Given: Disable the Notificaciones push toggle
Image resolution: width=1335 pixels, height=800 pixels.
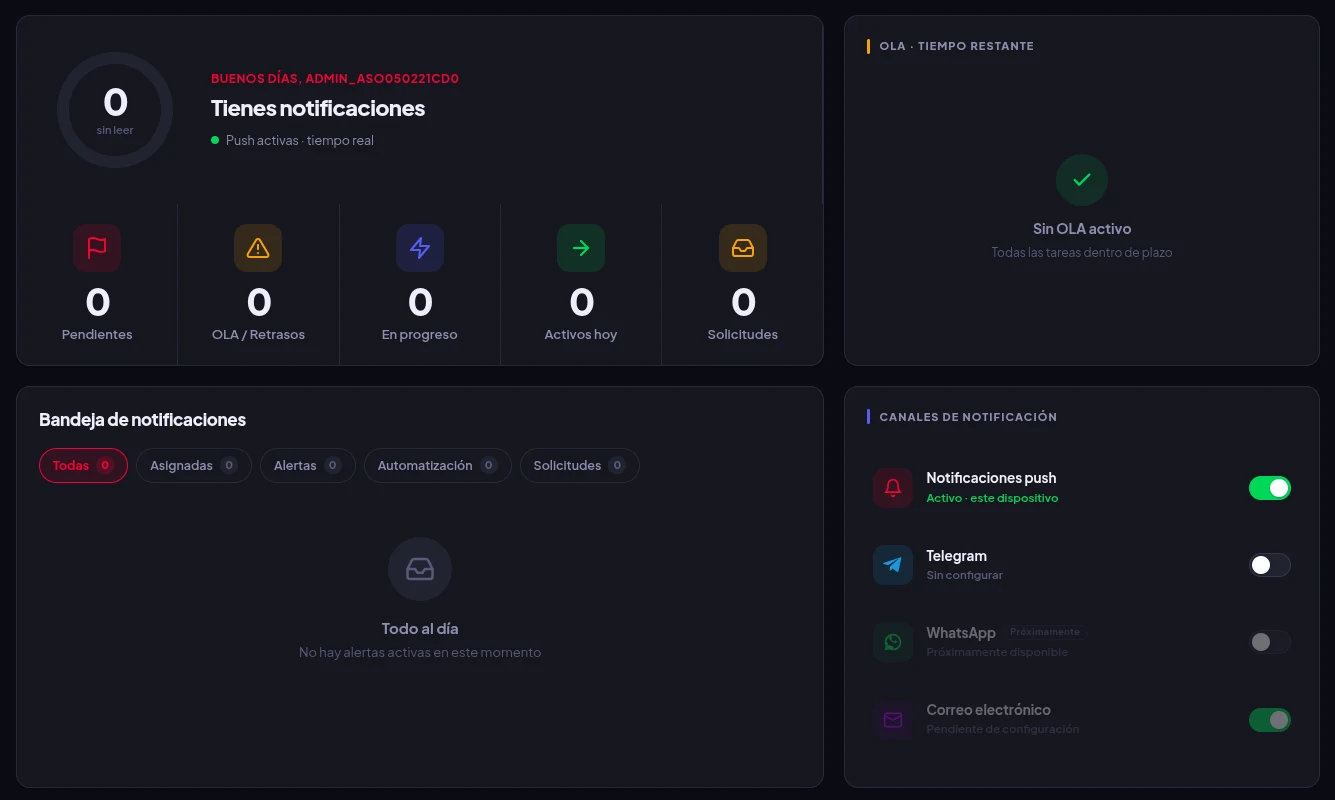Looking at the screenshot, I should point(1270,488).
